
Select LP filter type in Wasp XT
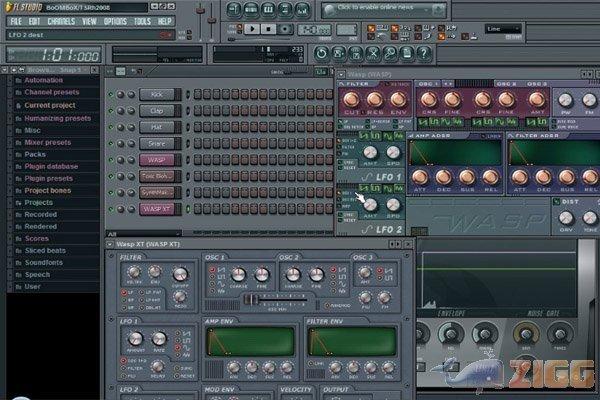[x=124, y=292]
